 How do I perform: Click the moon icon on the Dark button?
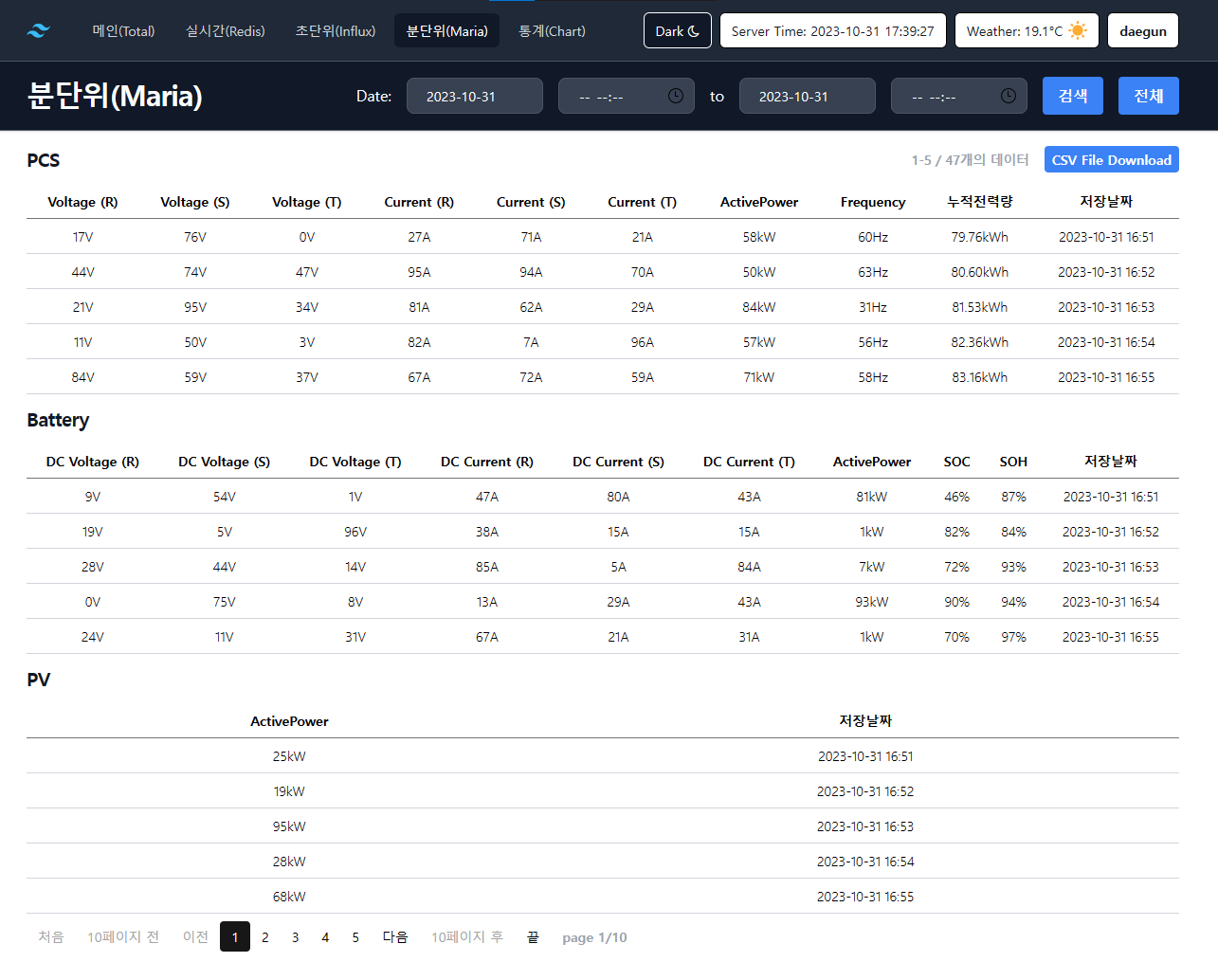point(695,29)
